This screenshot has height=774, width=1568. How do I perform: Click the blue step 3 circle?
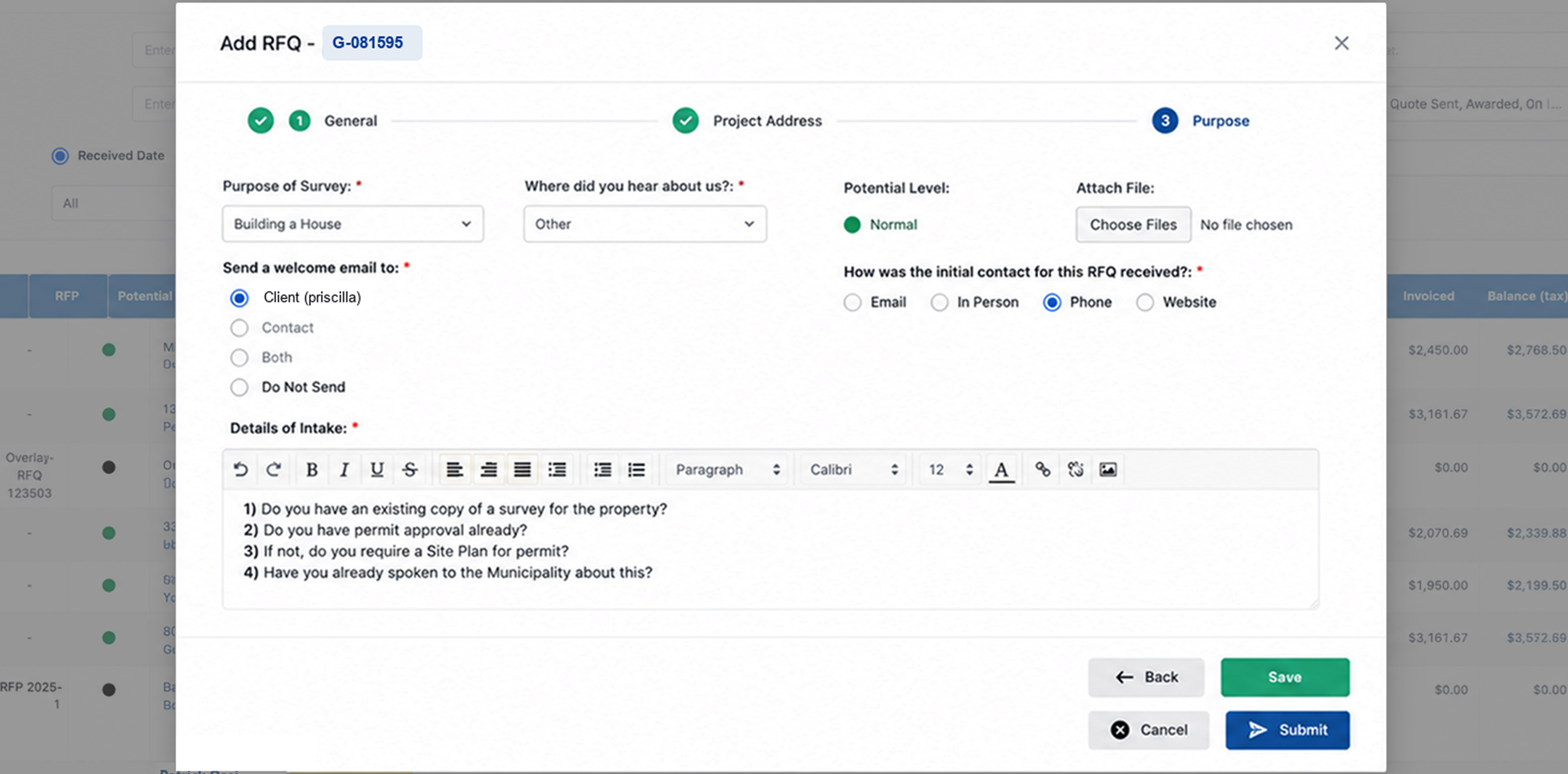[x=1164, y=120]
